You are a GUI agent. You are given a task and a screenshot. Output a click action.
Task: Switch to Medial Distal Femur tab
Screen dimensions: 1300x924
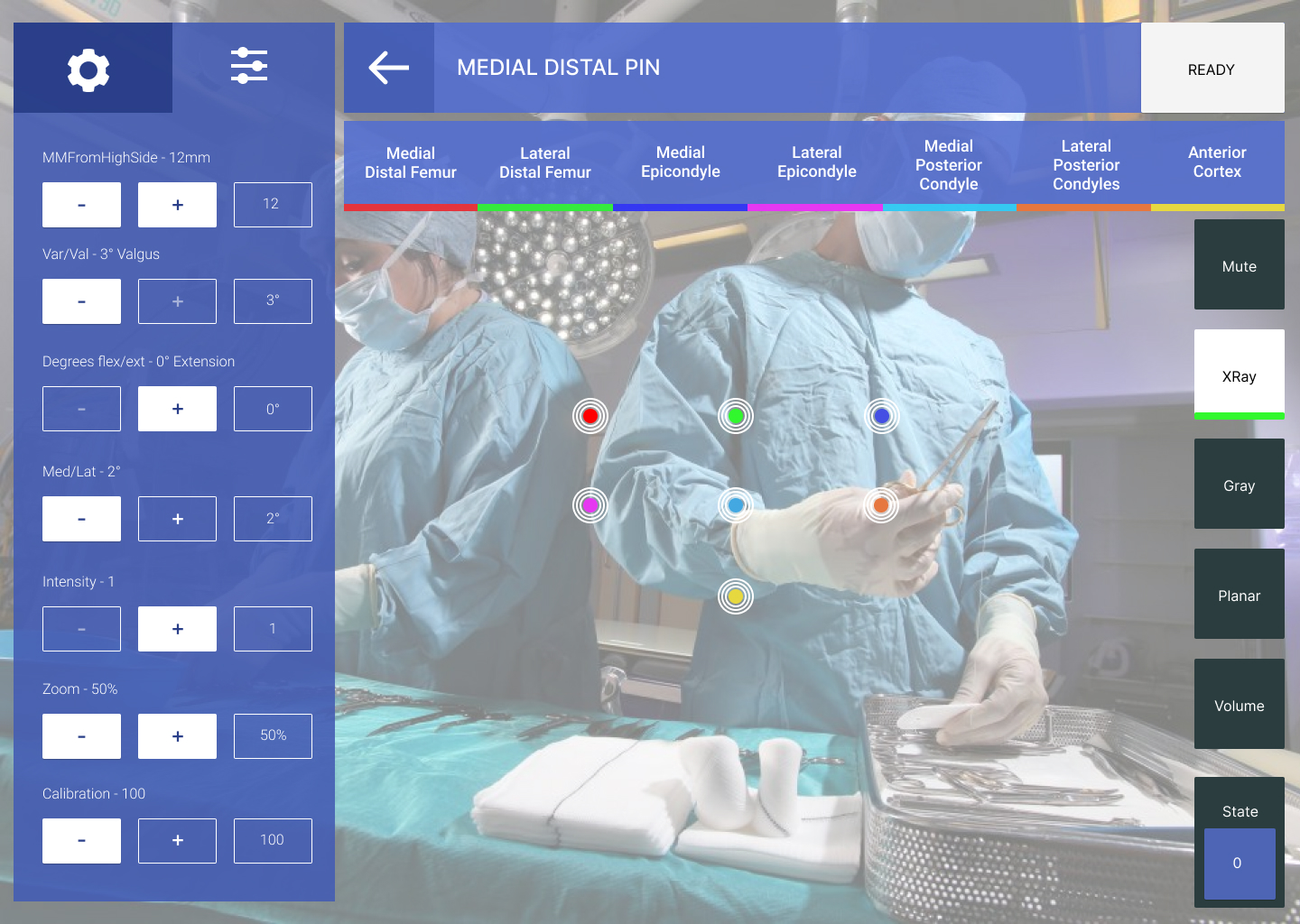tap(411, 163)
